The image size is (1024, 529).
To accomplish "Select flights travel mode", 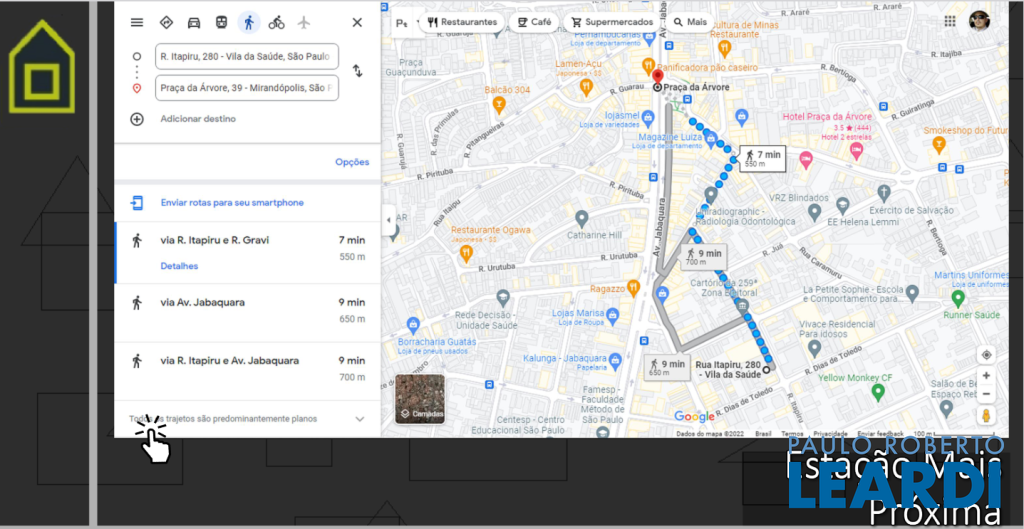I will pyautogui.click(x=304, y=22).
